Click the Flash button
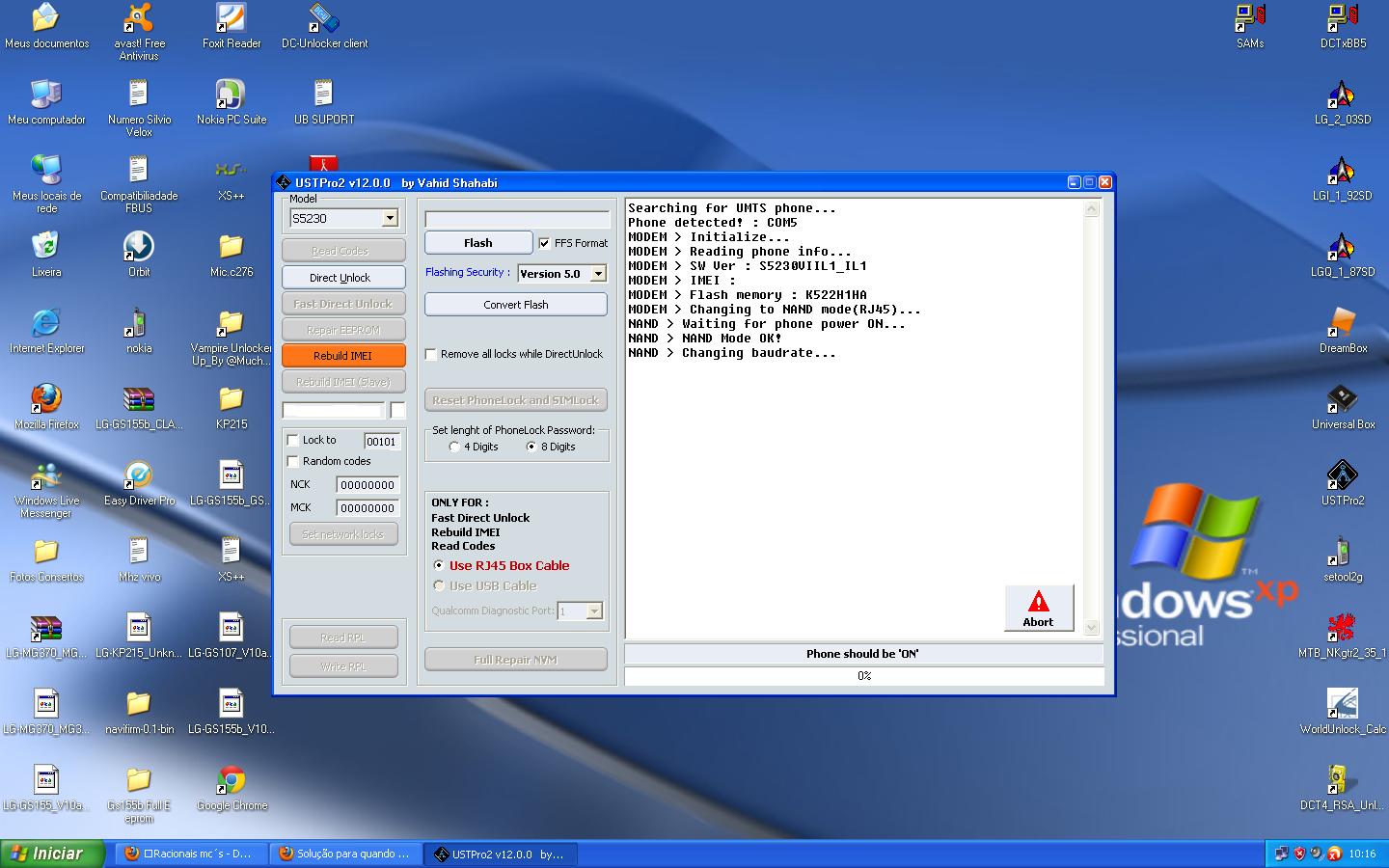Screen dimensions: 1389x868 [478, 243]
